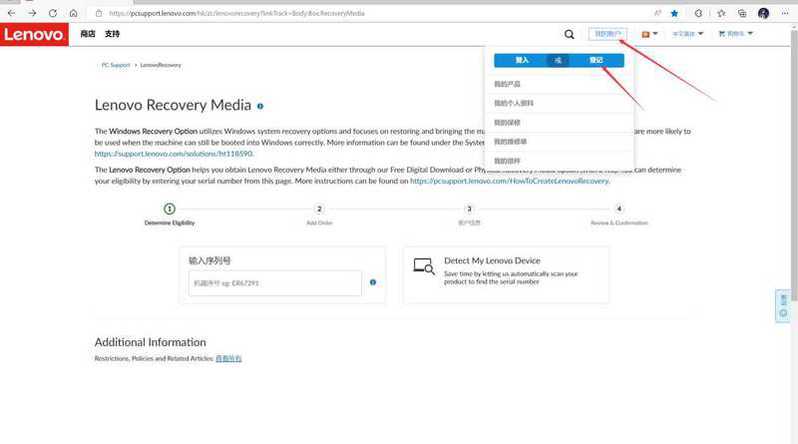
Task: Click the 登记 register button
Action: tap(596, 60)
